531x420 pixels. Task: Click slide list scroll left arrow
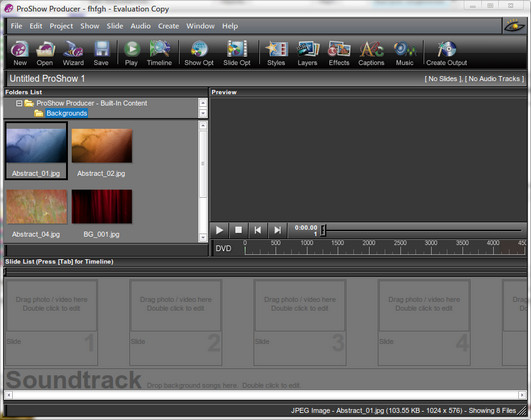(x=8, y=395)
